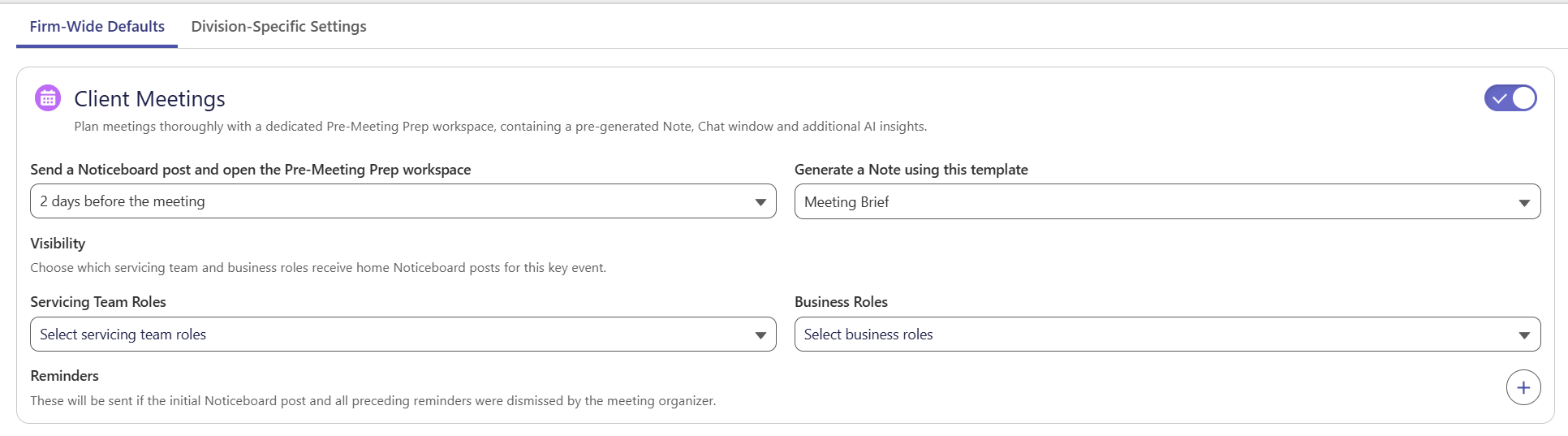Click the 'Generate a Note using this template' label
This screenshot has height=436, width=1568.
click(911, 170)
